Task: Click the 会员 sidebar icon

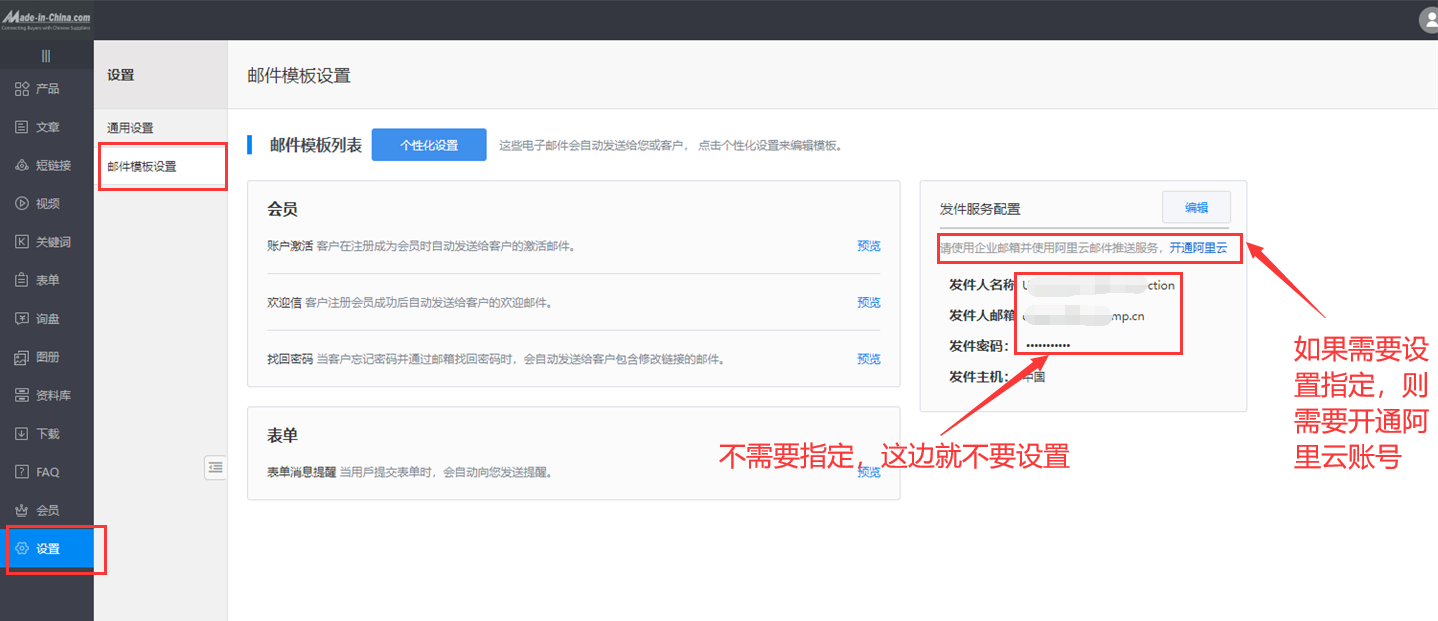Action: point(40,510)
